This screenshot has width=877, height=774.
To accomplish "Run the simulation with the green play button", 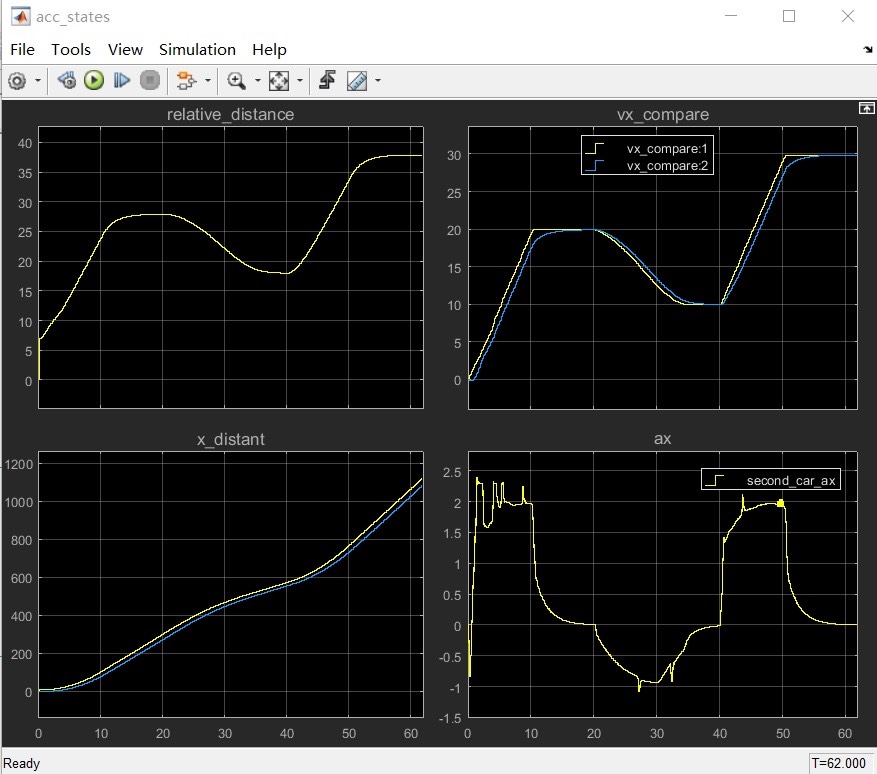I will (94, 81).
